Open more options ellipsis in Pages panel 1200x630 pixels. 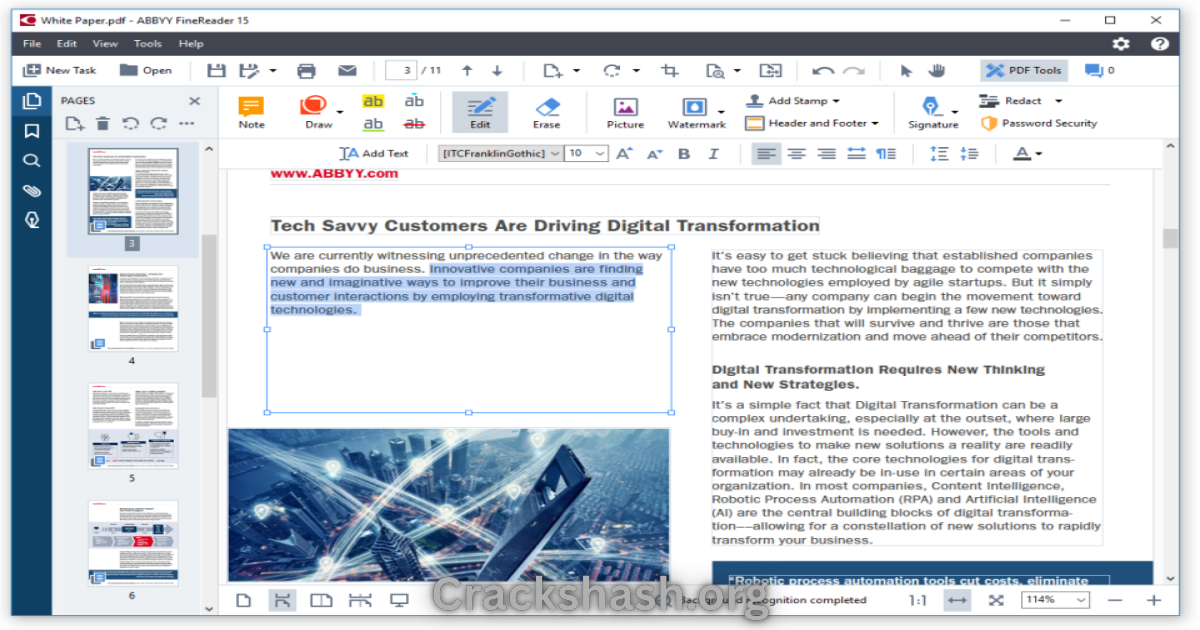tap(187, 123)
